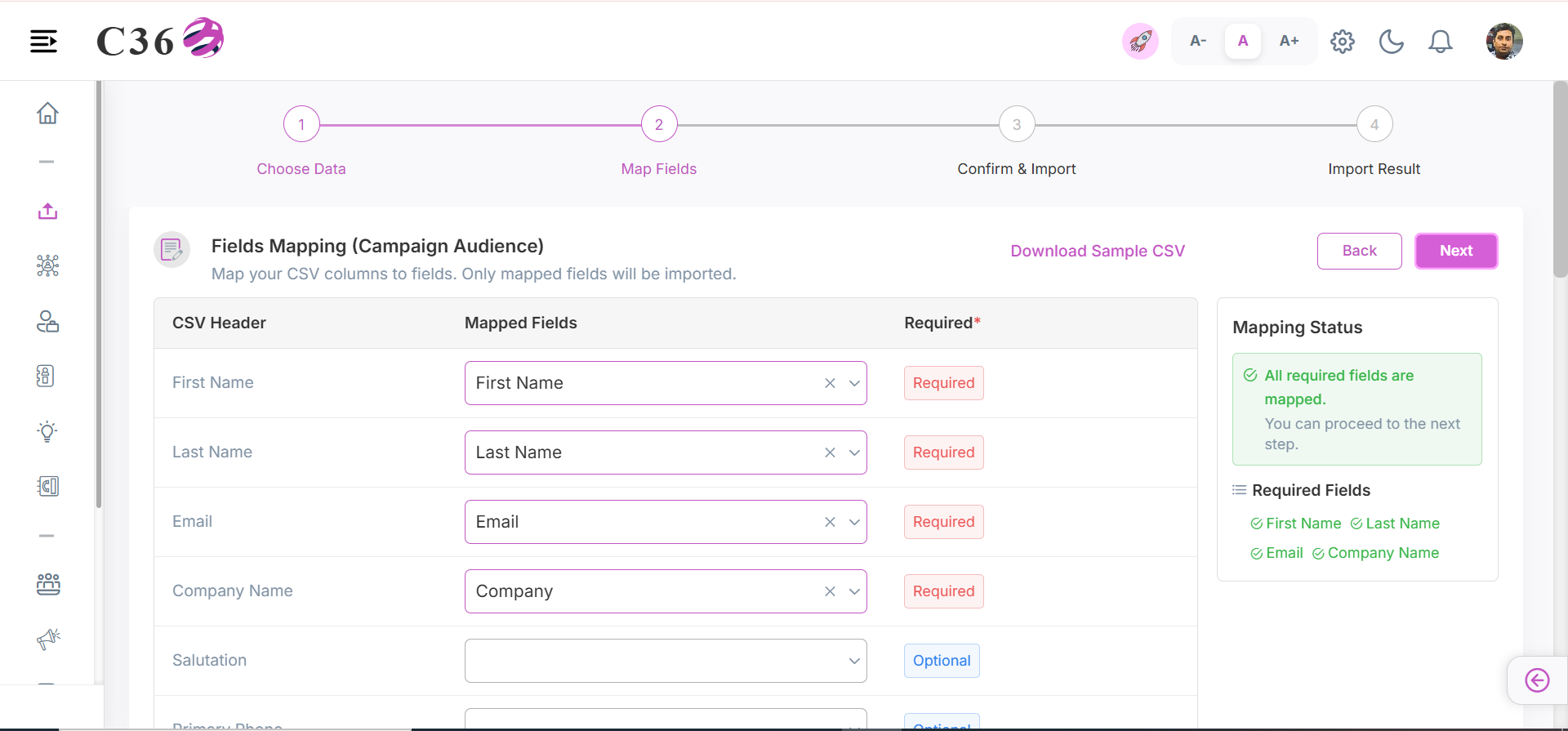
Task: Click the Home icon in sidebar
Action: coord(47,113)
